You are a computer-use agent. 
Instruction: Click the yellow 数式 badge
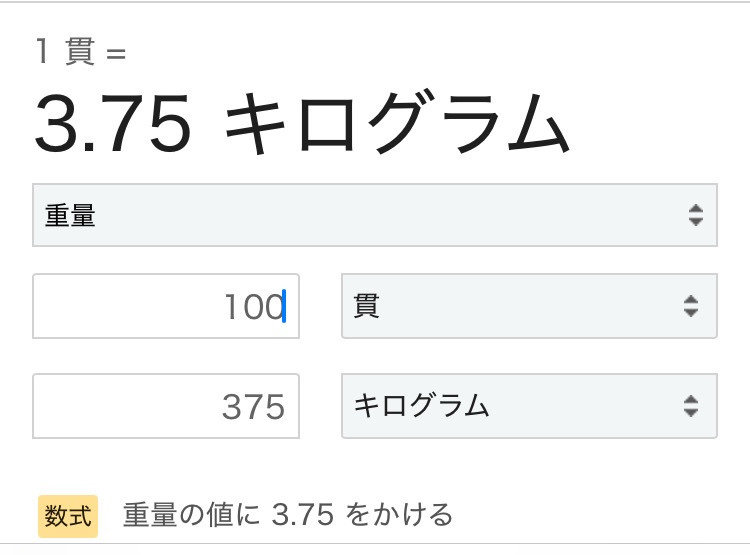(68, 516)
